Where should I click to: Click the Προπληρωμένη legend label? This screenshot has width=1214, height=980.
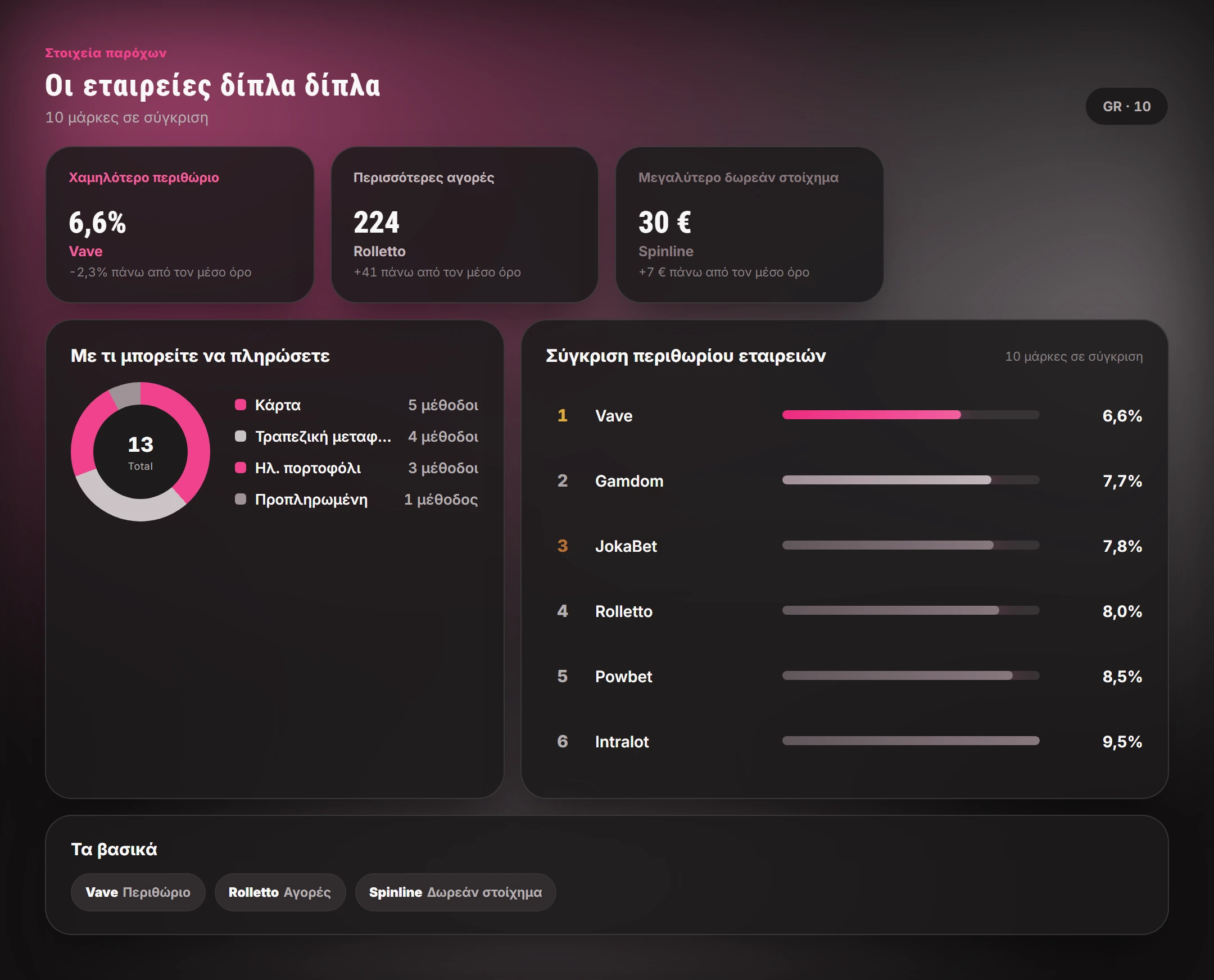click(311, 500)
